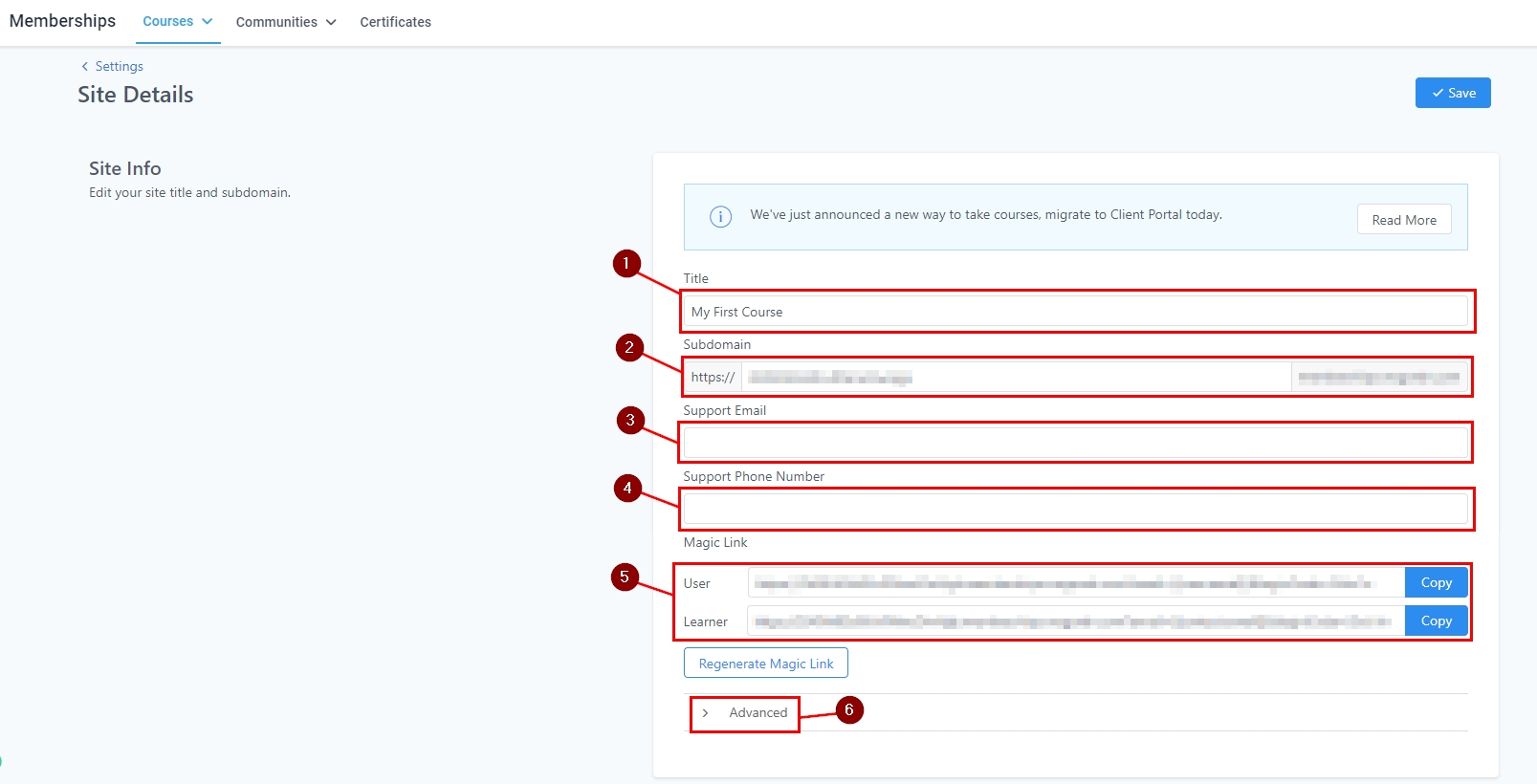This screenshot has width=1537, height=784.
Task: Select the Support Phone Number field
Action: (x=1075, y=509)
